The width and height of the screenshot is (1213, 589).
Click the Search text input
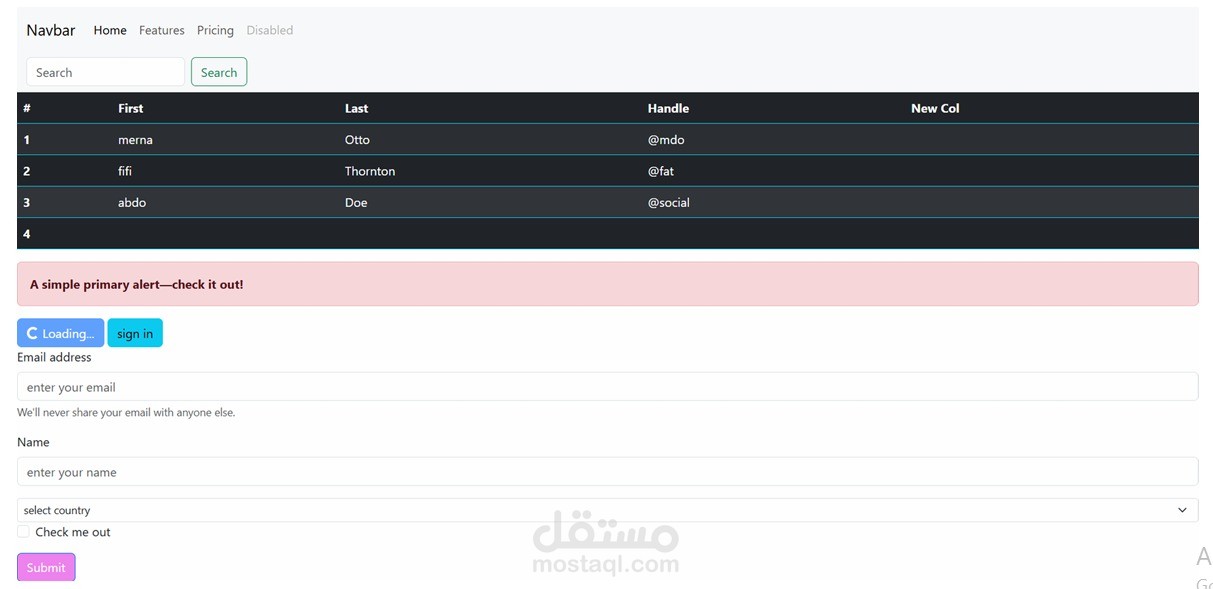[x=105, y=71]
